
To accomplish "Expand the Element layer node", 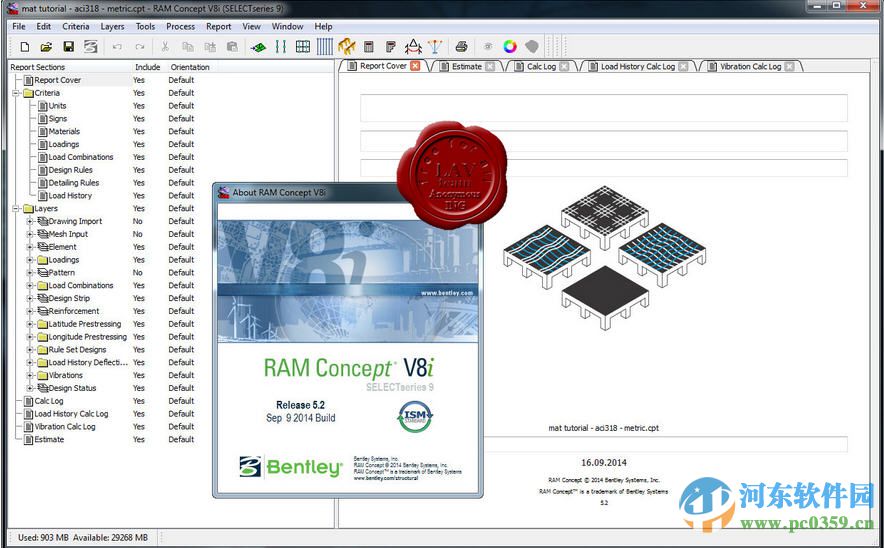I will click(x=30, y=247).
